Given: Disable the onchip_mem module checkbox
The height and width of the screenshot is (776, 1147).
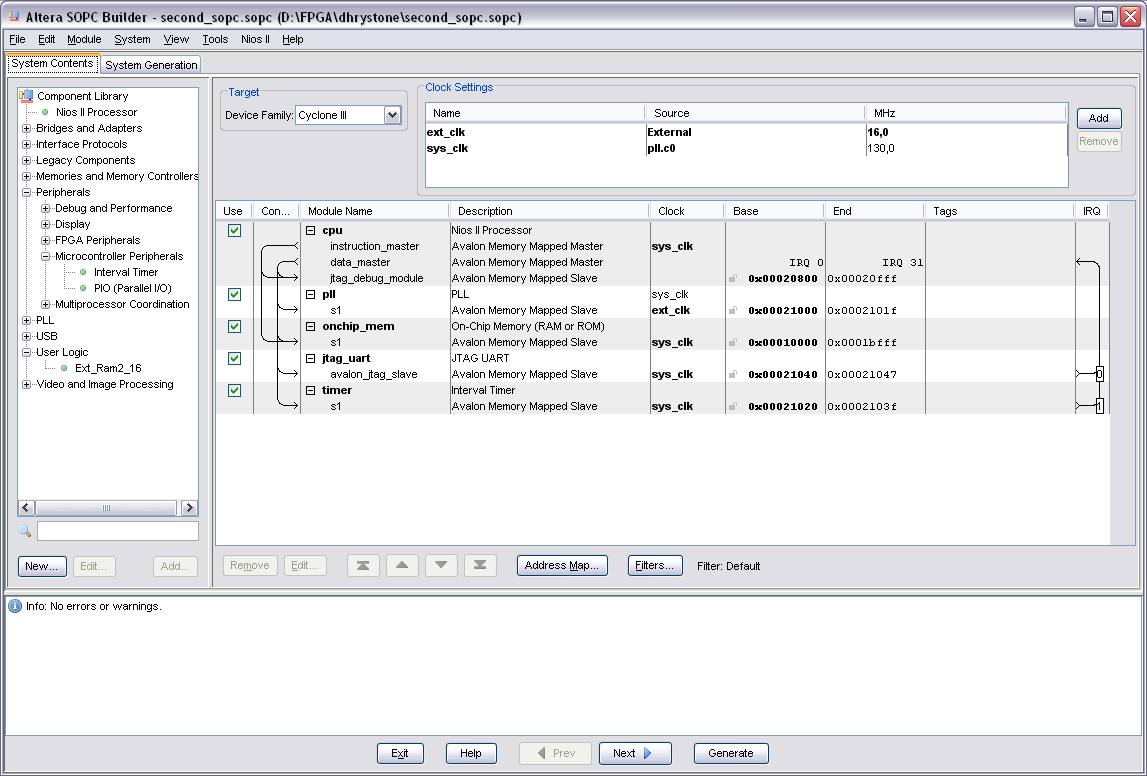Looking at the screenshot, I should [x=234, y=327].
